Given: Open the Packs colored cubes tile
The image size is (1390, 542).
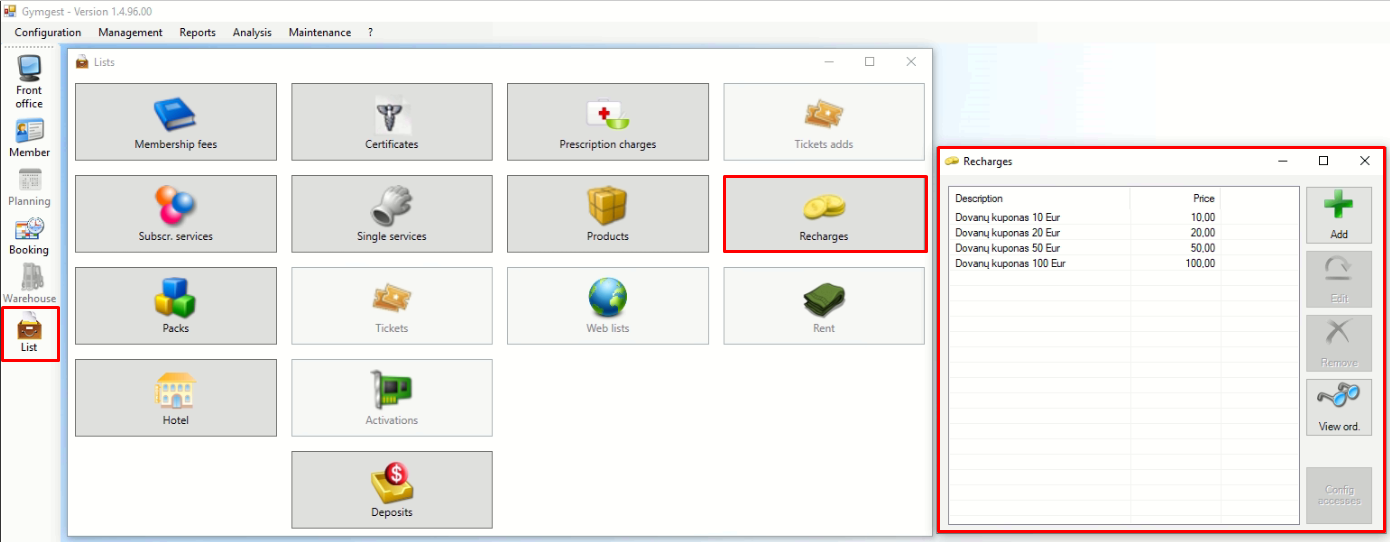Looking at the screenshot, I should [176, 306].
